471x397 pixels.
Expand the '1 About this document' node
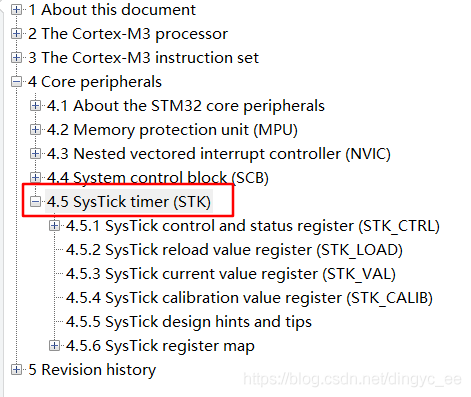(16, 10)
